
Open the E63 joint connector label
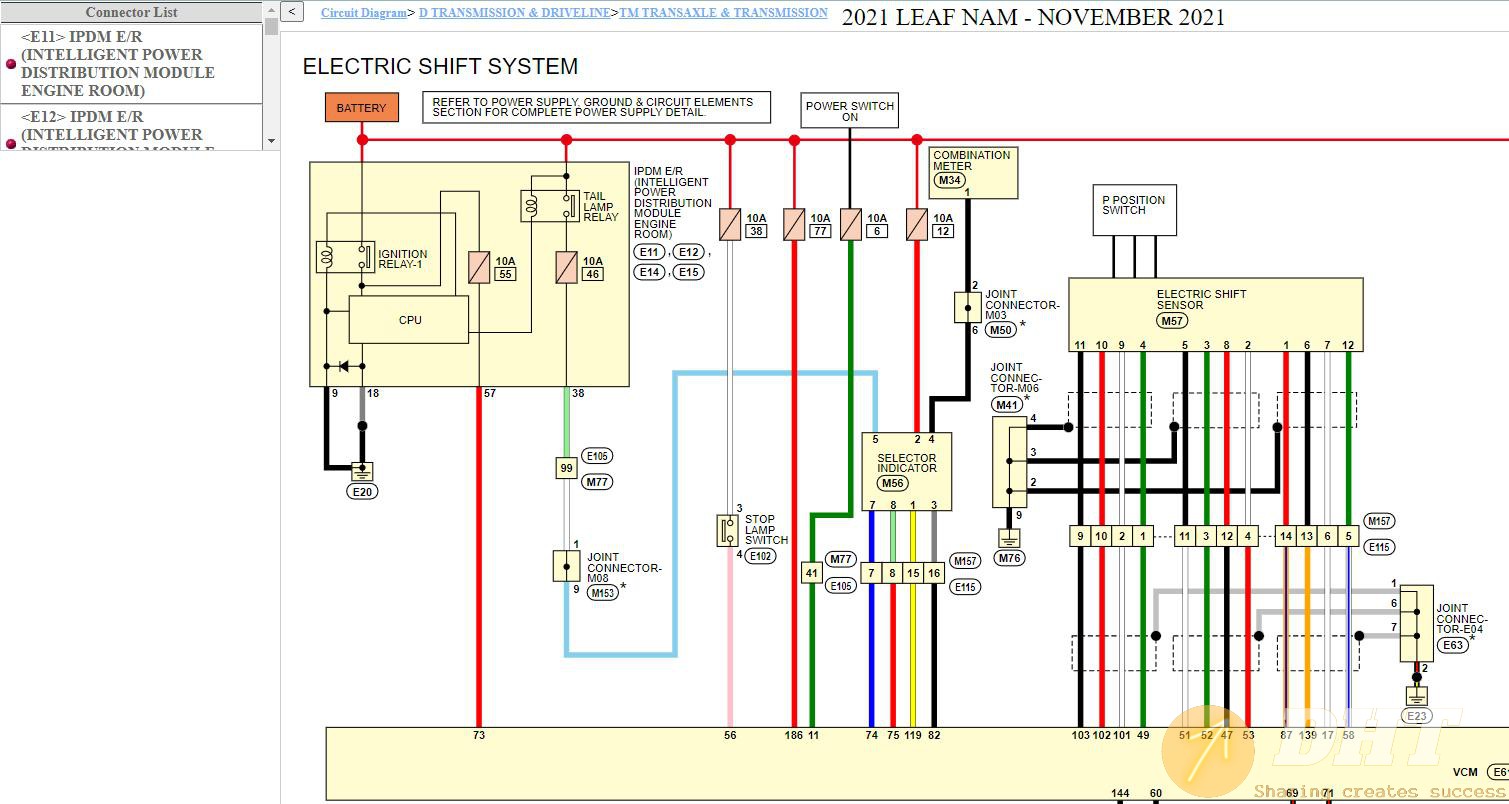[x=1453, y=645]
